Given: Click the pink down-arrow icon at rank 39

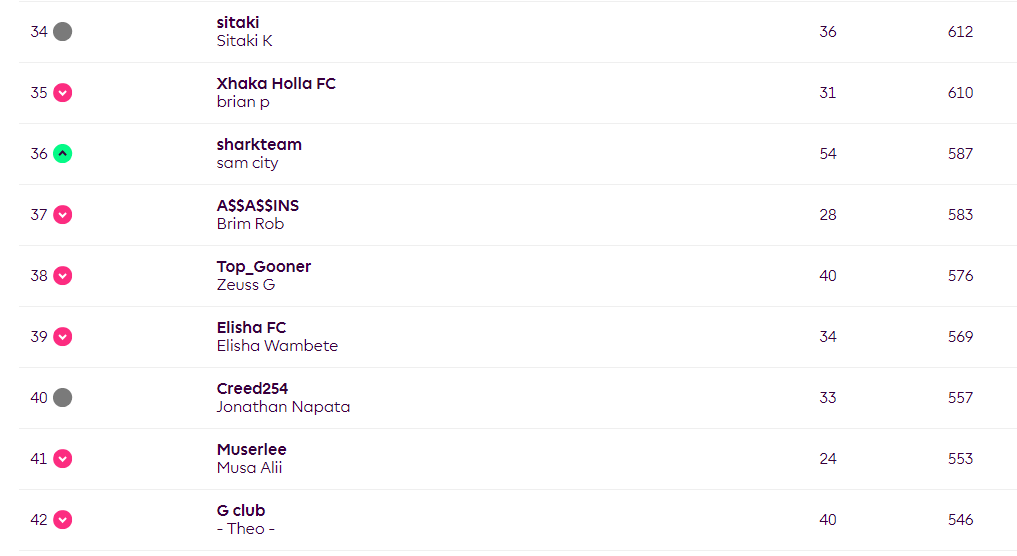Looking at the screenshot, I should 62,336.
